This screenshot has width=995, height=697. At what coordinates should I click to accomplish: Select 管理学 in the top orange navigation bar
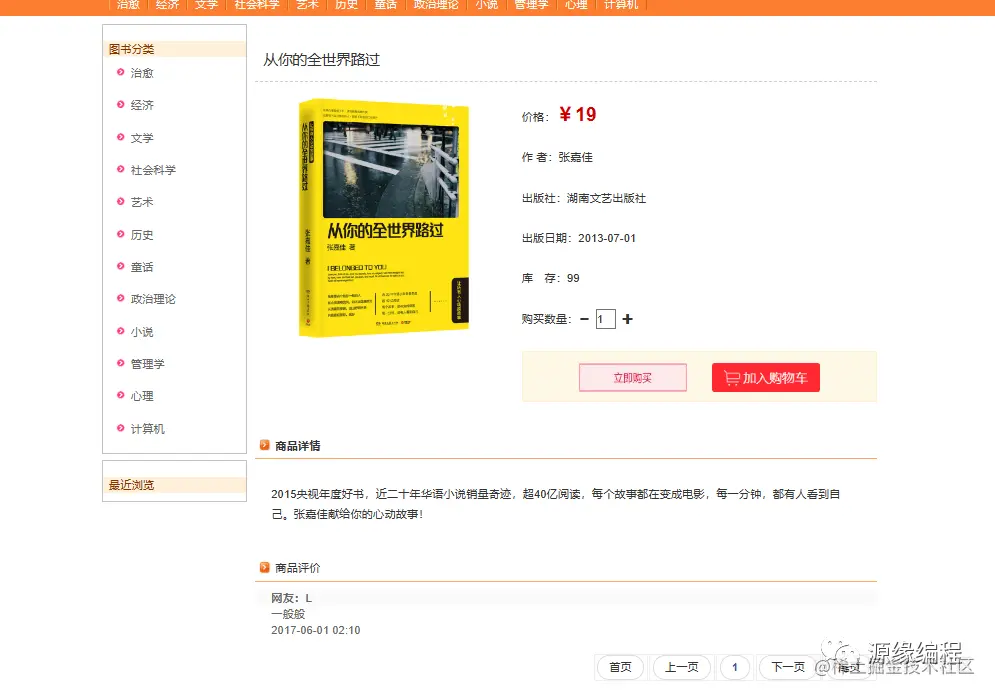pyautogui.click(x=531, y=4)
